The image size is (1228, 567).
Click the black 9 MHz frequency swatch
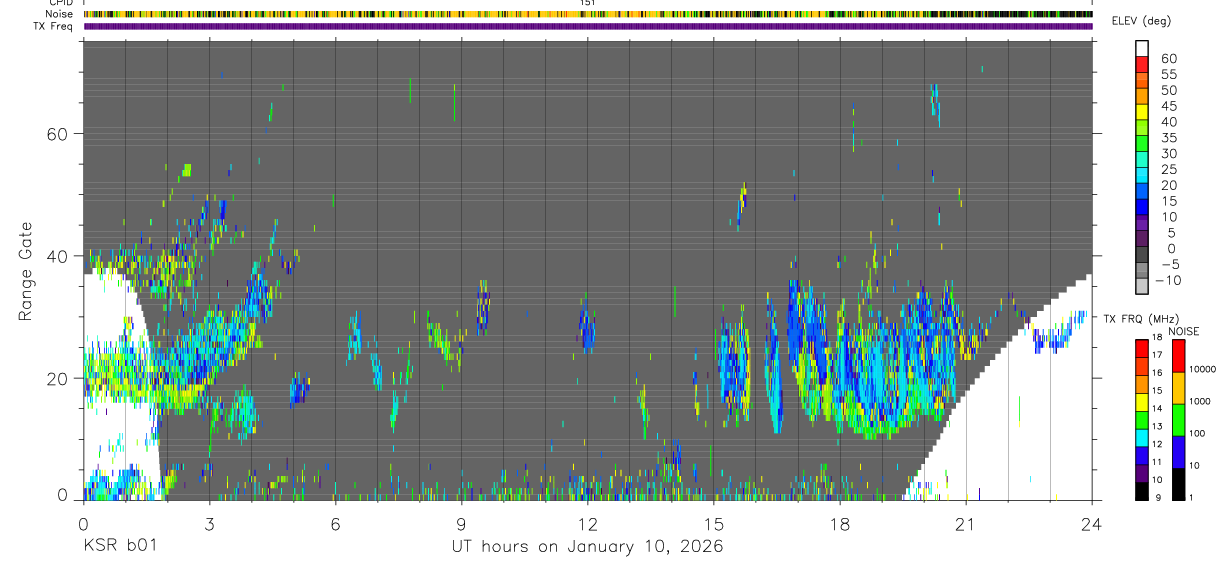(x=1142, y=491)
